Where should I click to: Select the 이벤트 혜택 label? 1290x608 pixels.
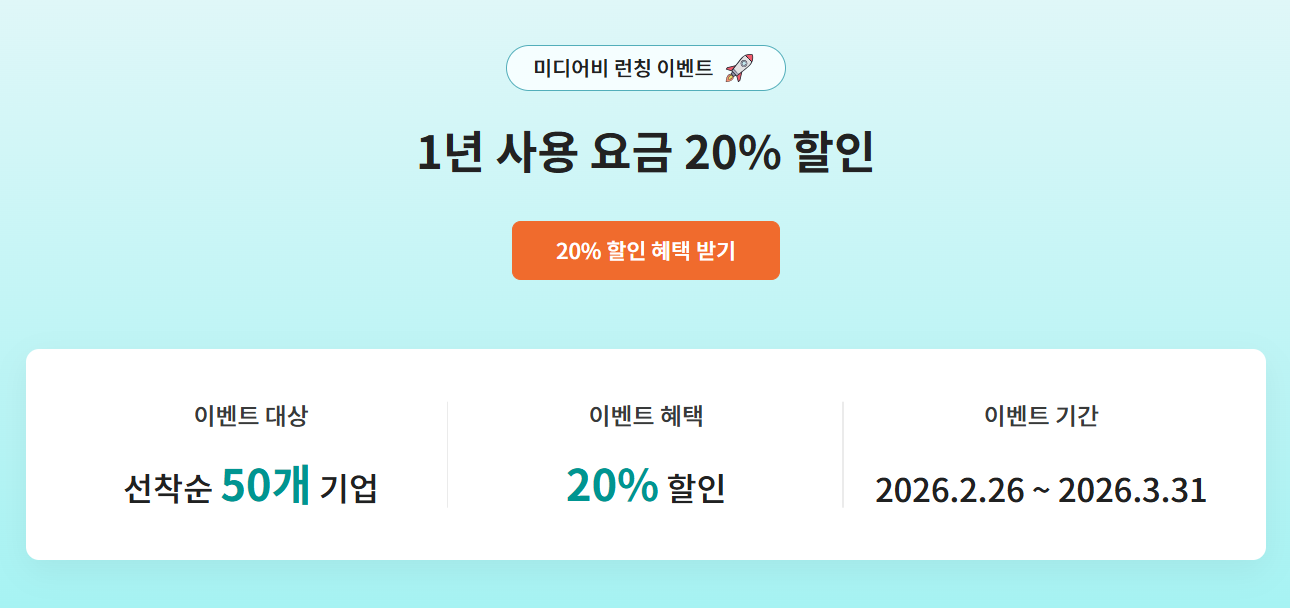tap(646, 416)
